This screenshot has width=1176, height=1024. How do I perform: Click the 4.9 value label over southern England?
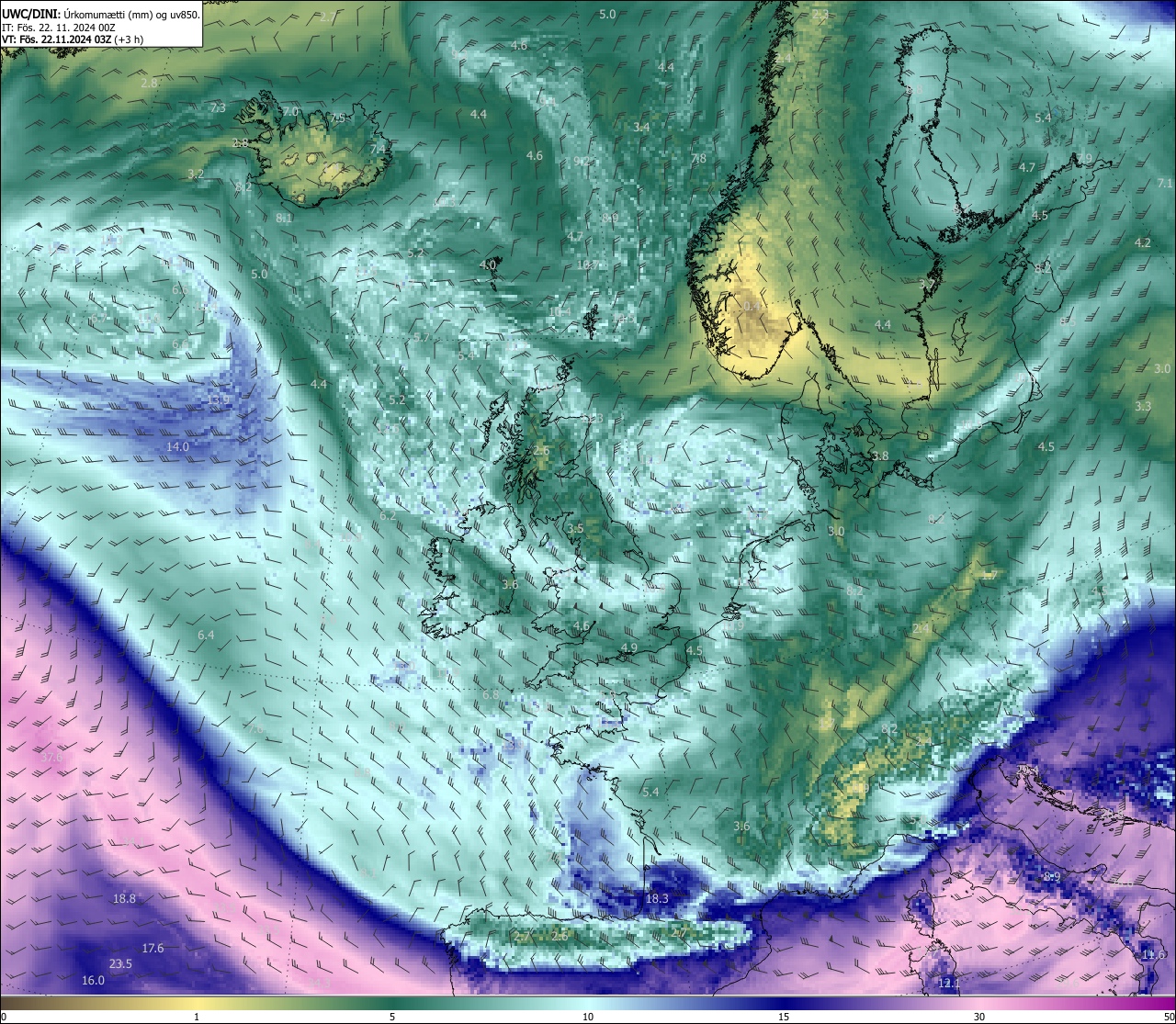pos(629,648)
